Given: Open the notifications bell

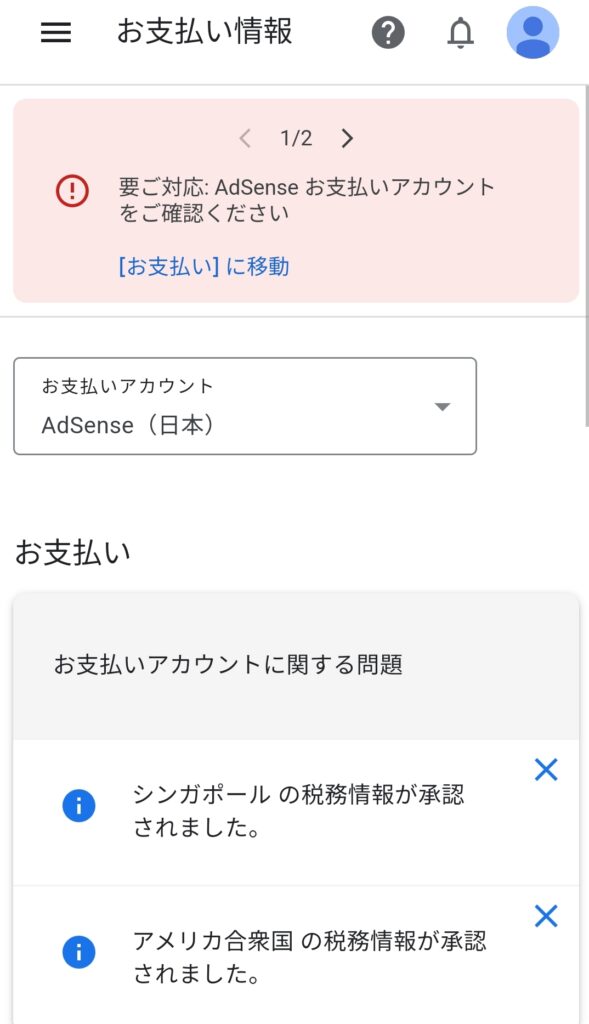Looking at the screenshot, I should [460, 33].
